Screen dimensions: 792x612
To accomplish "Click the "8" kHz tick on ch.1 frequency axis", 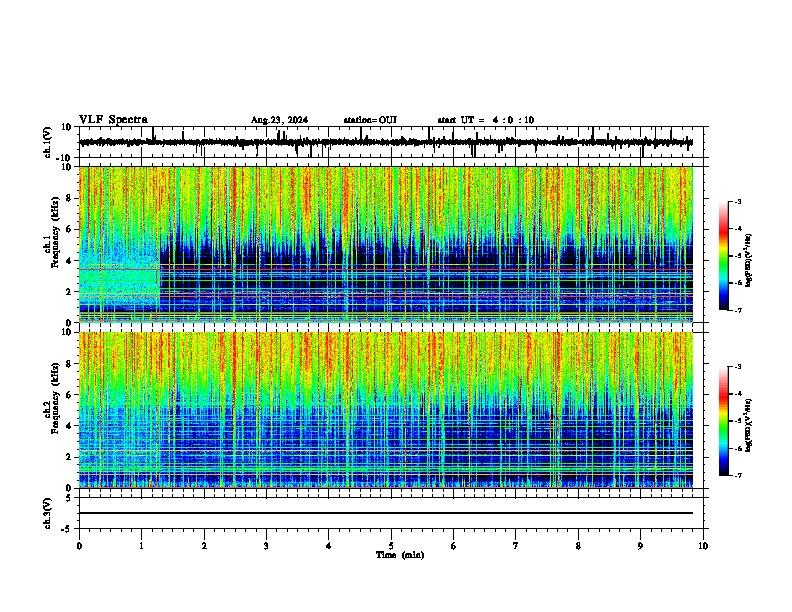I will tap(70, 198).
